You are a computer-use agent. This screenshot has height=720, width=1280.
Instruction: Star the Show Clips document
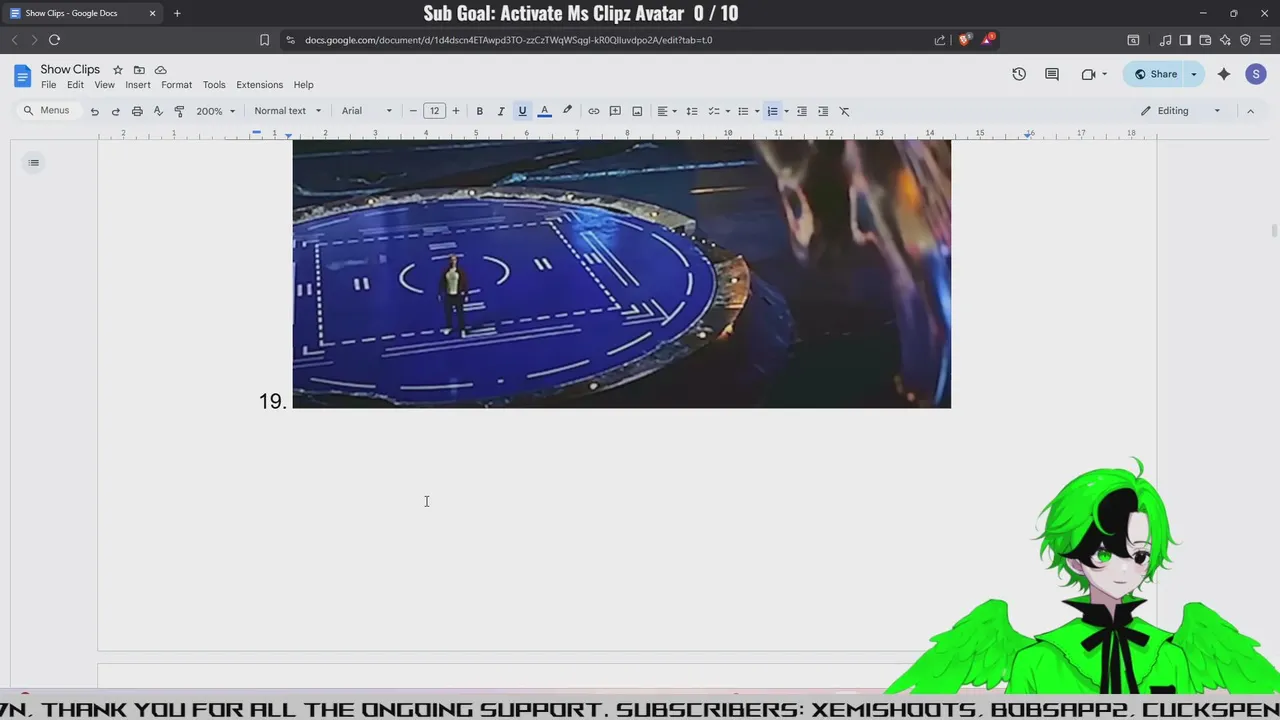(117, 70)
